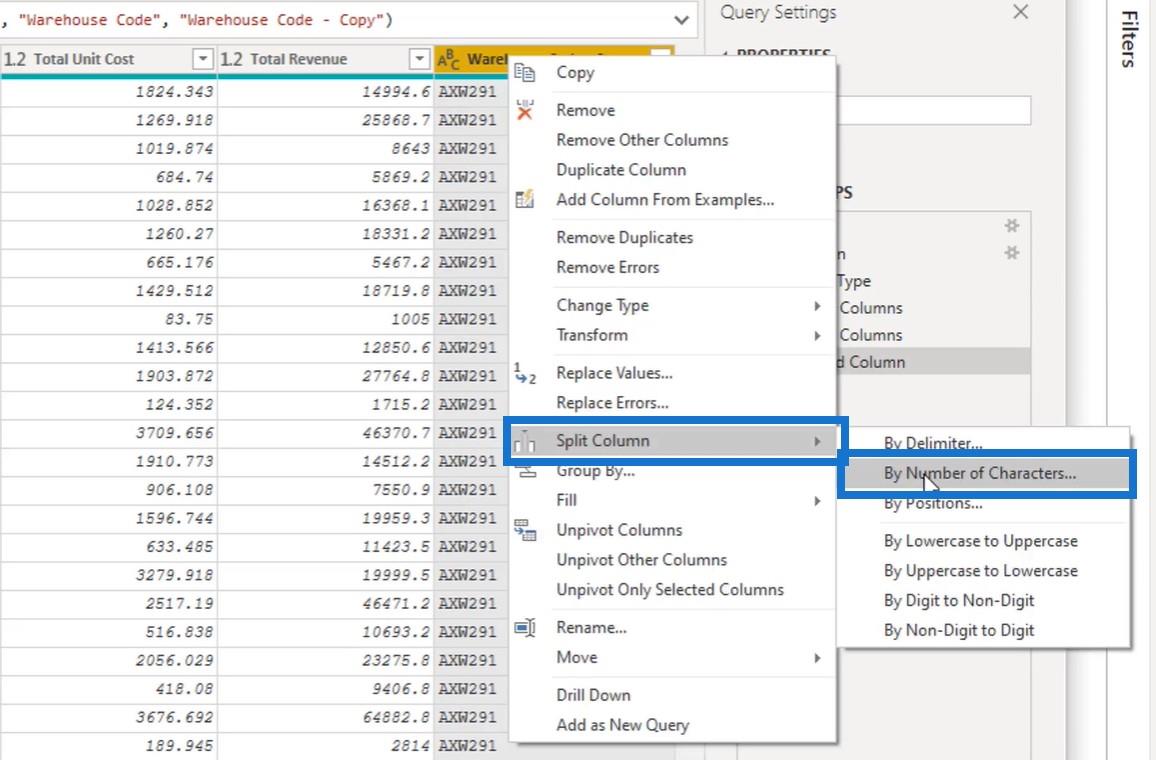1156x760 pixels.
Task: Split By Lowercase to Uppercase
Action: [x=981, y=541]
